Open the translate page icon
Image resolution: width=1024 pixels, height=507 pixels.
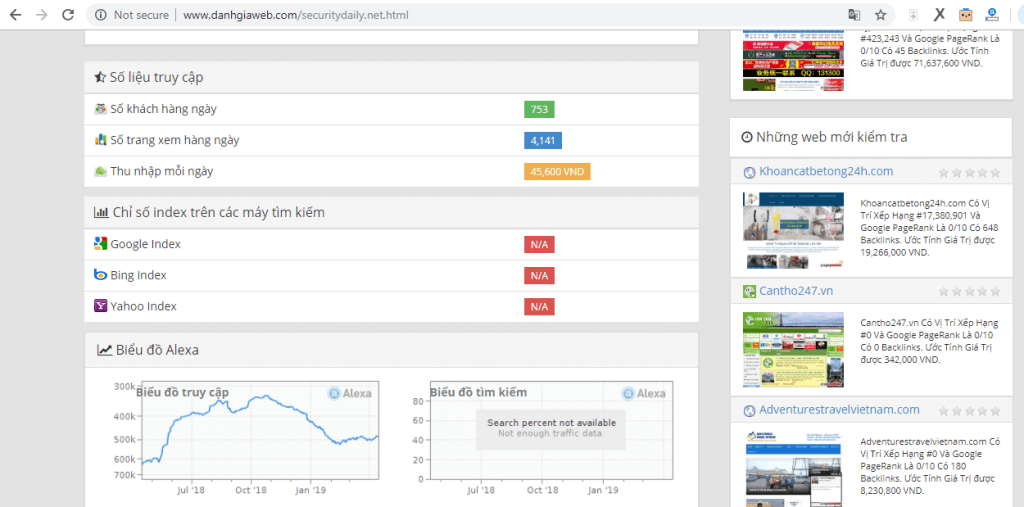[854, 14]
